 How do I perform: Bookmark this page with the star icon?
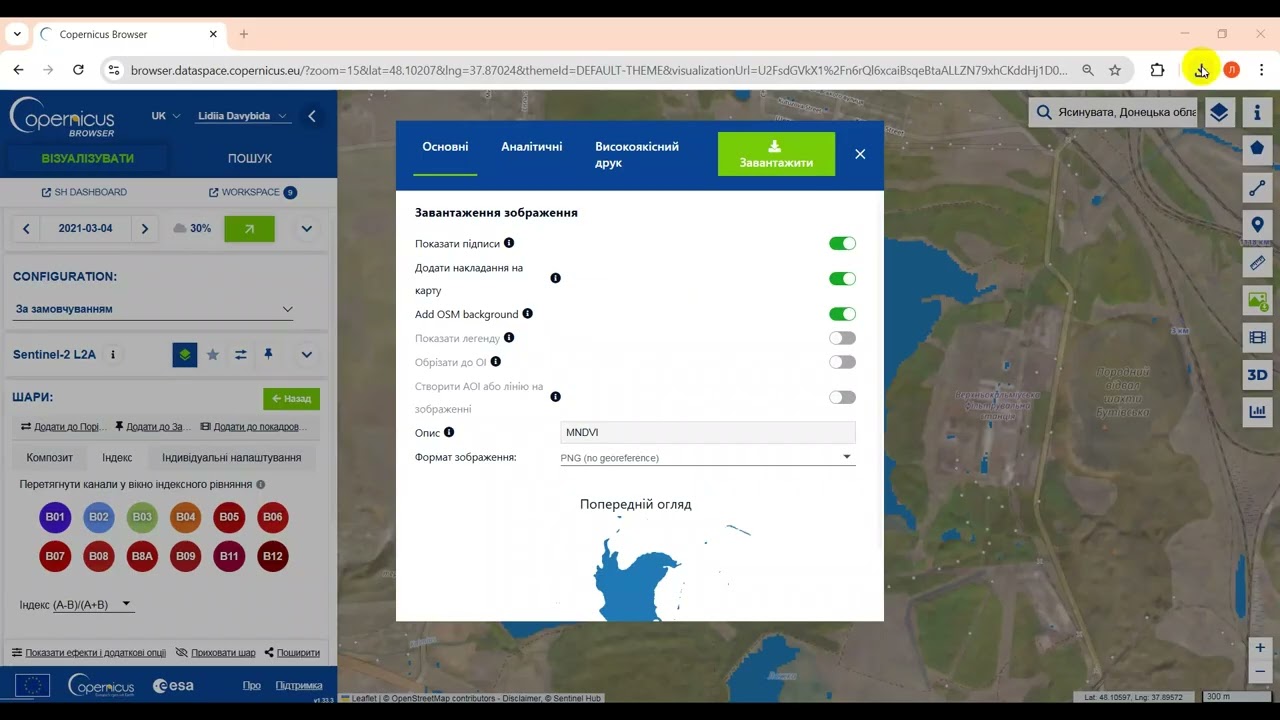(x=1115, y=70)
